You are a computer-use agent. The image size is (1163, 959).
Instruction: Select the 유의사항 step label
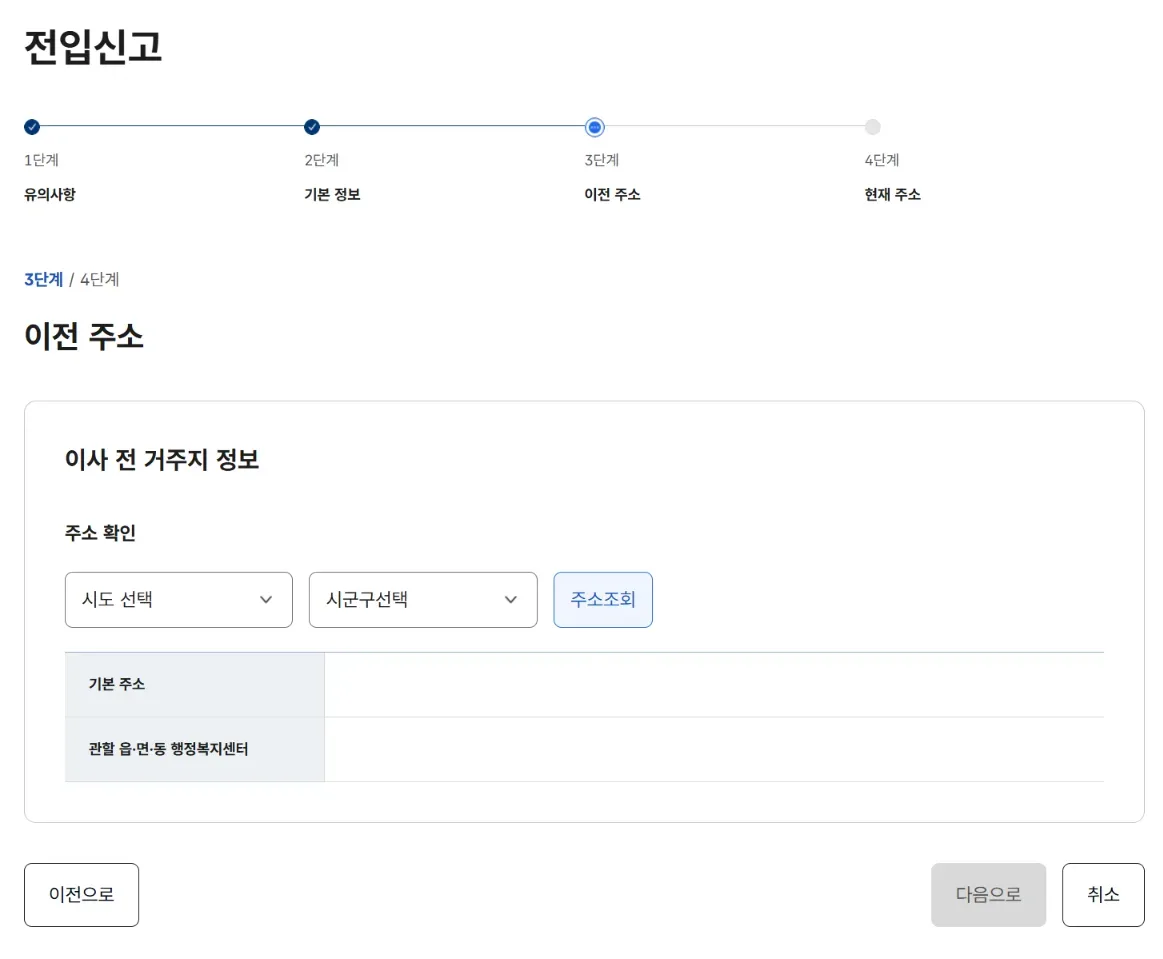50,194
